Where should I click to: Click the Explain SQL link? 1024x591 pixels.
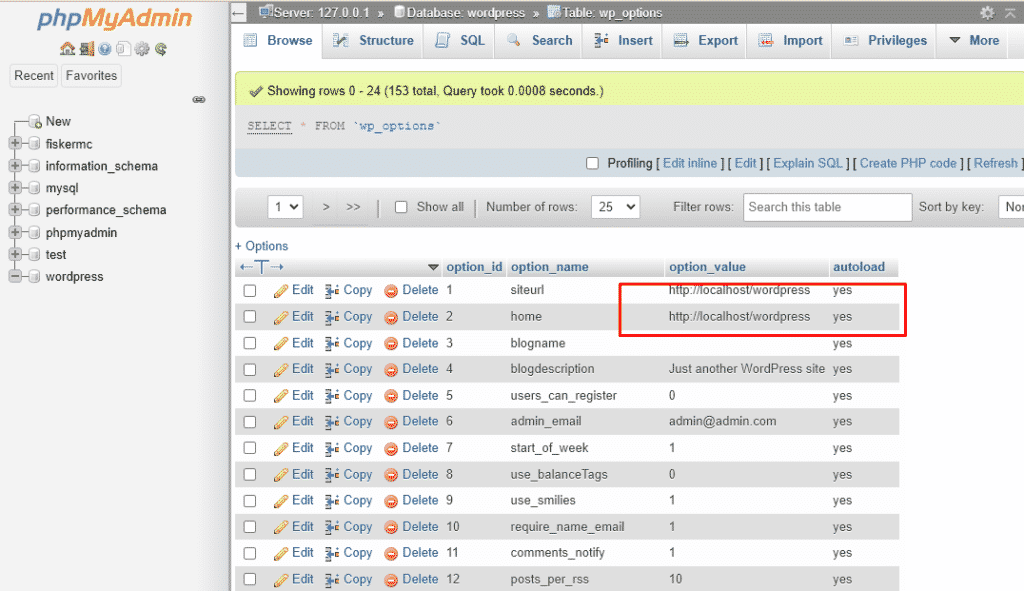808,163
